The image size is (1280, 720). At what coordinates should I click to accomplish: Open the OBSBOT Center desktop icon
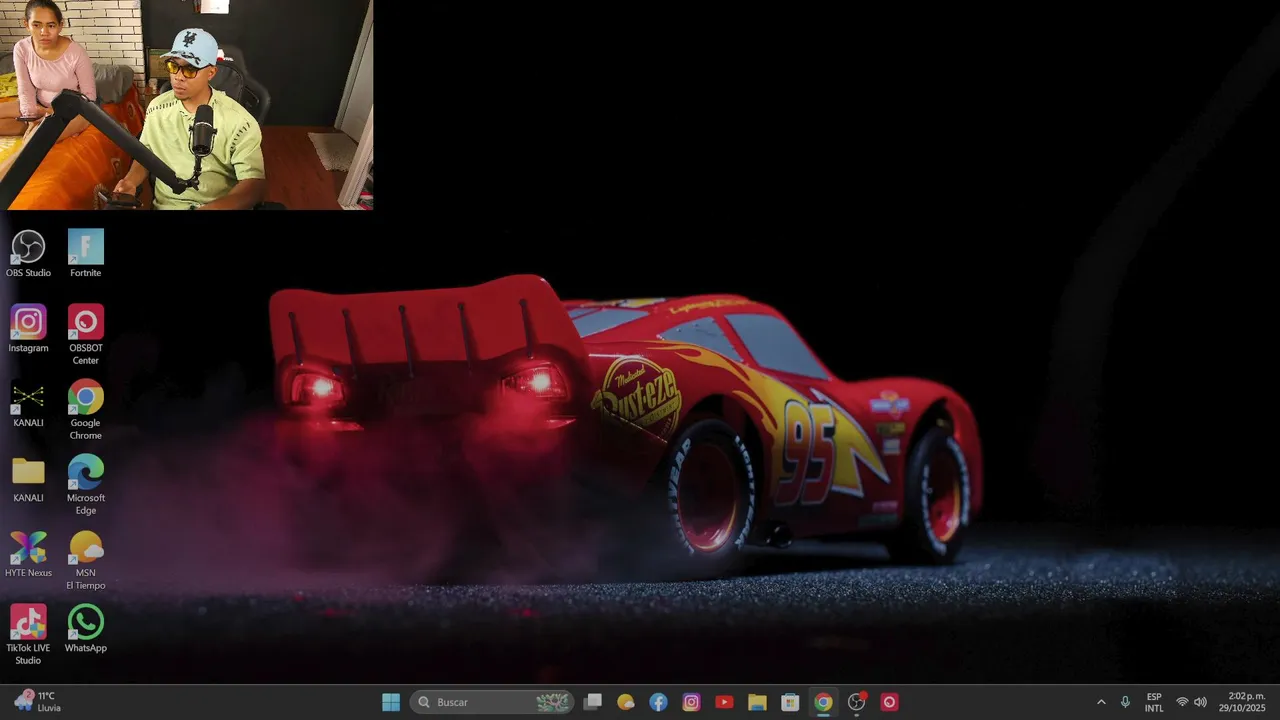tap(86, 334)
